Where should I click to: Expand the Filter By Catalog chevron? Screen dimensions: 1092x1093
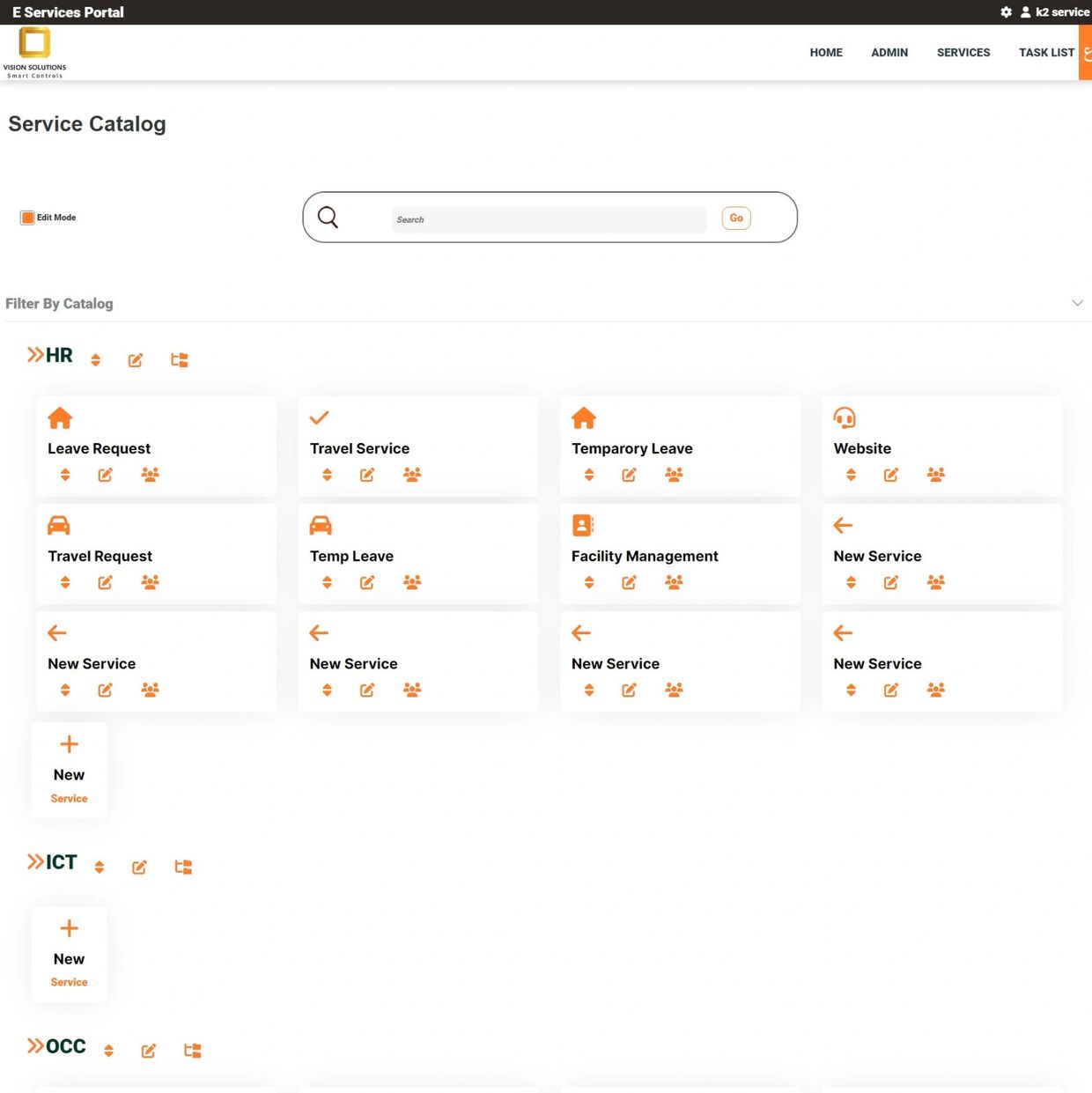pyautogui.click(x=1077, y=303)
